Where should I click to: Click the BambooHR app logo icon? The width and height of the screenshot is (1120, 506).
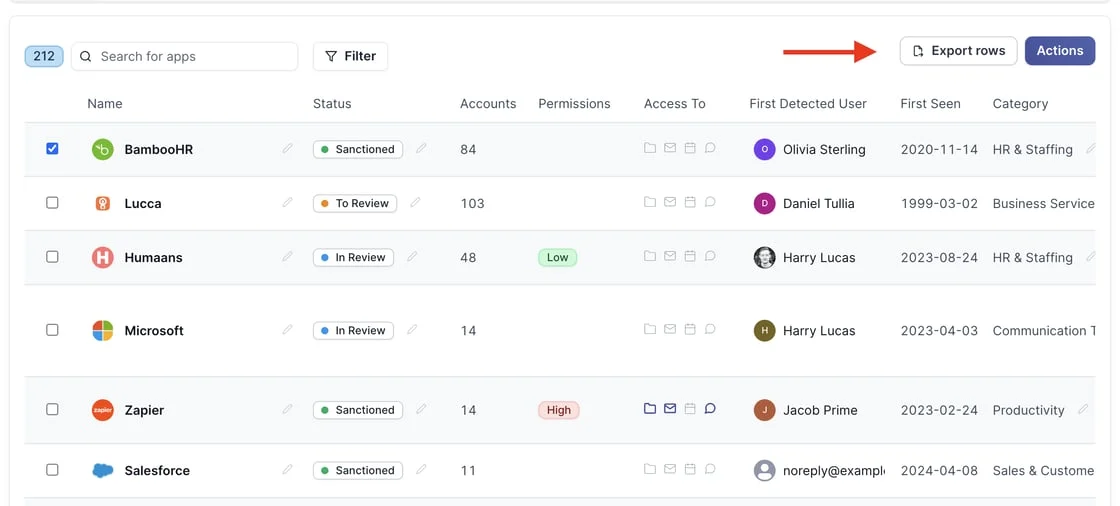coord(103,149)
